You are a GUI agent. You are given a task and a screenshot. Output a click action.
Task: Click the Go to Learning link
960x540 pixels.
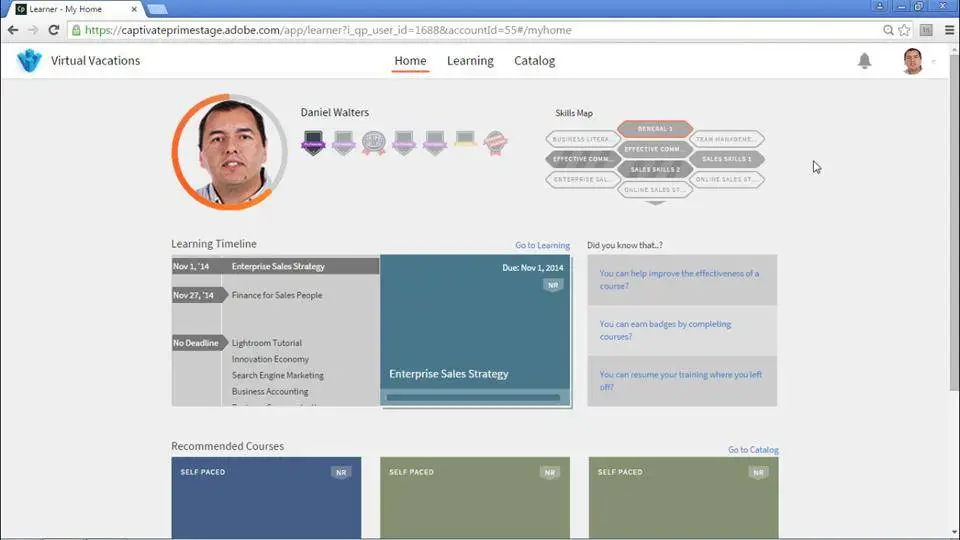point(542,245)
